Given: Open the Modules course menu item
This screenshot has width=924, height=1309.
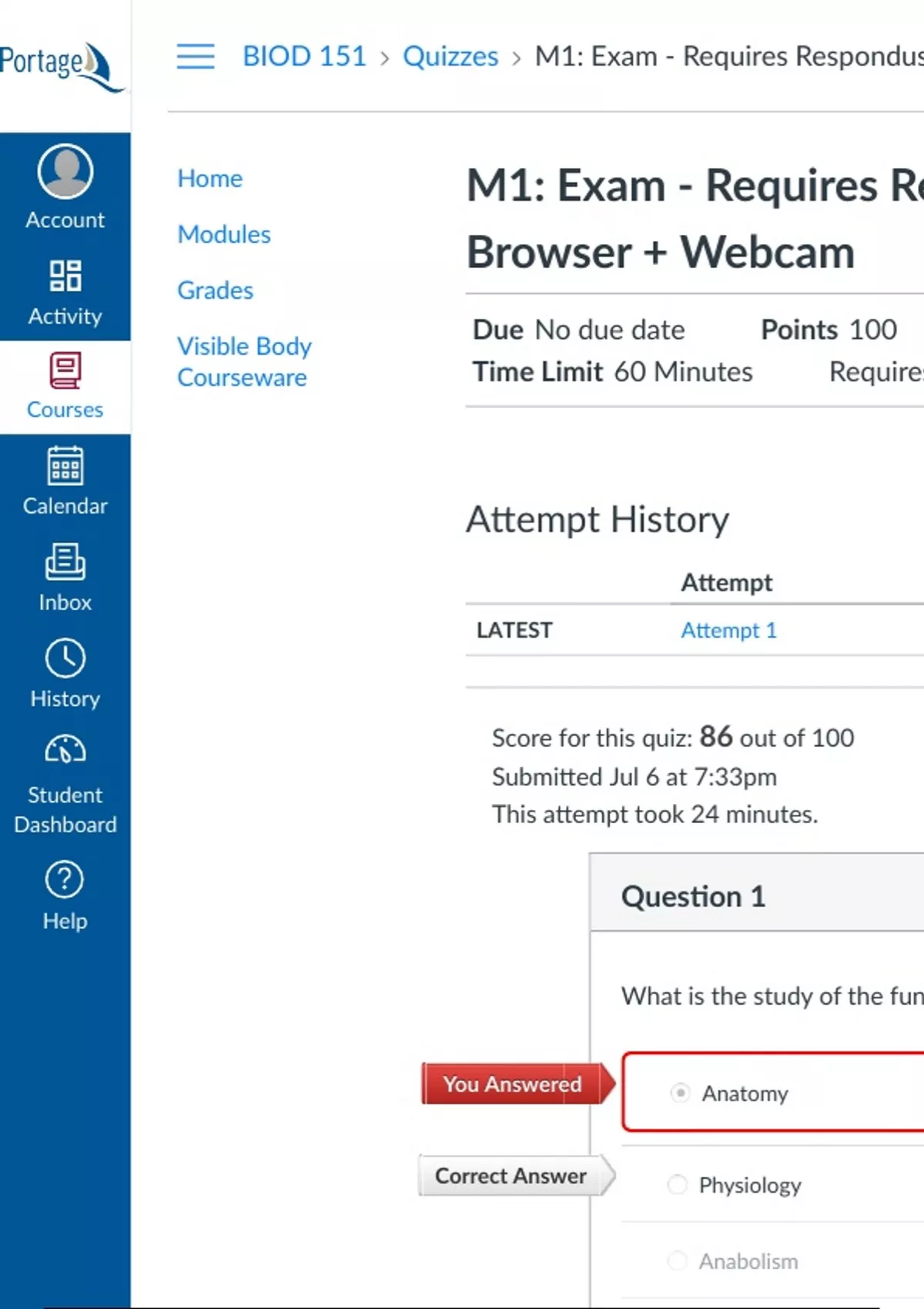Looking at the screenshot, I should 224,234.
